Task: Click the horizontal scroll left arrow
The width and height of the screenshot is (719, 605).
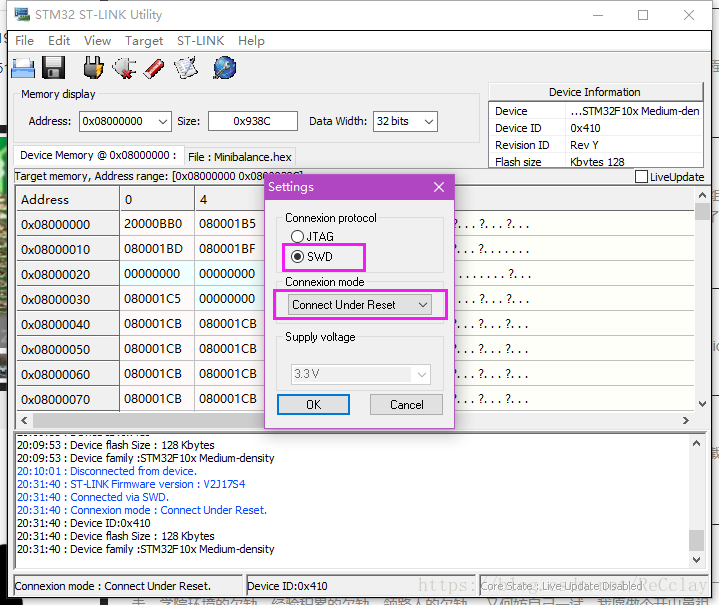Action: pyautogui.click(x=24, y=420)
